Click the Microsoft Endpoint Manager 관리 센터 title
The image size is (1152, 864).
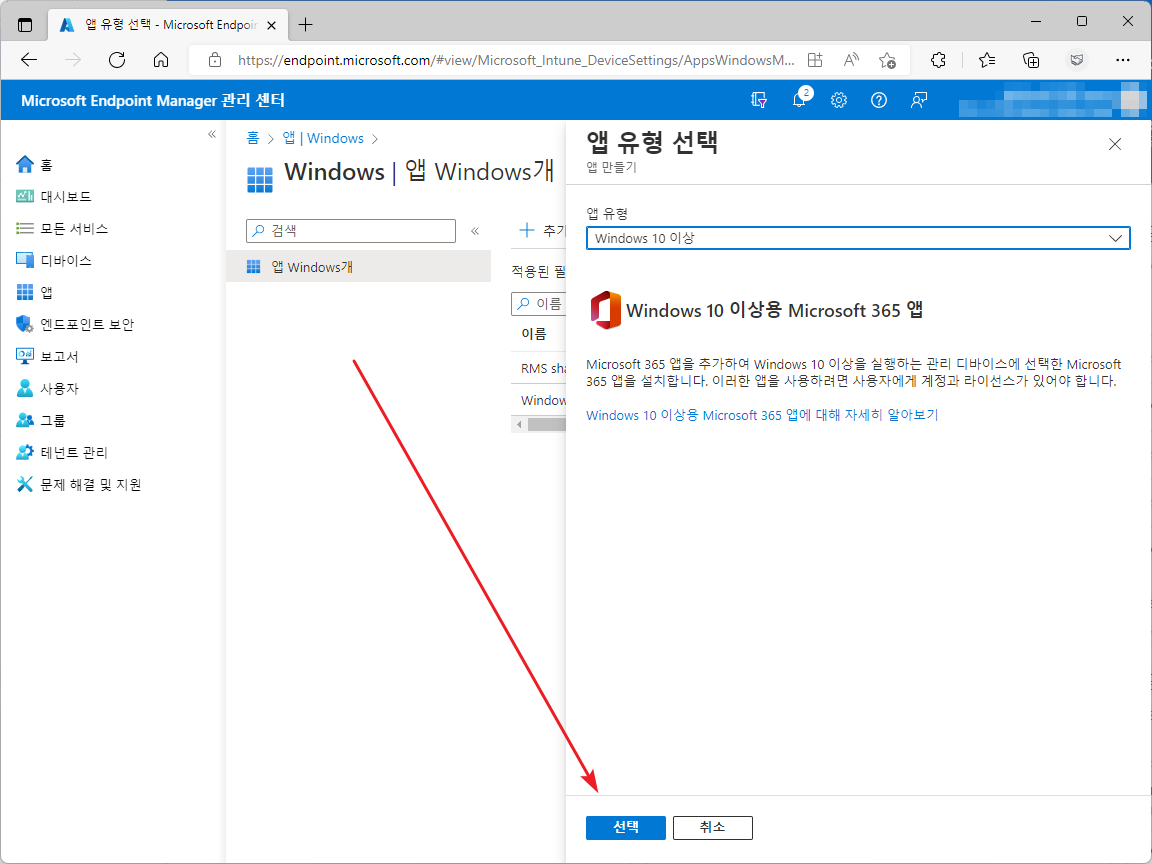point(153,100)
